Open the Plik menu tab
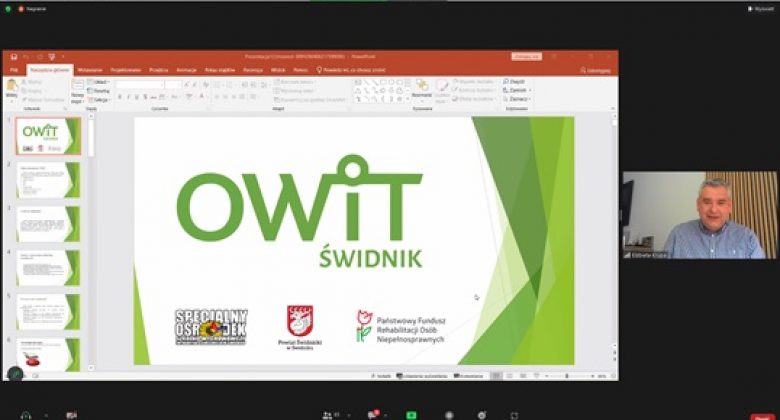Viewport: 780px width, 420px height. point(14,70)
